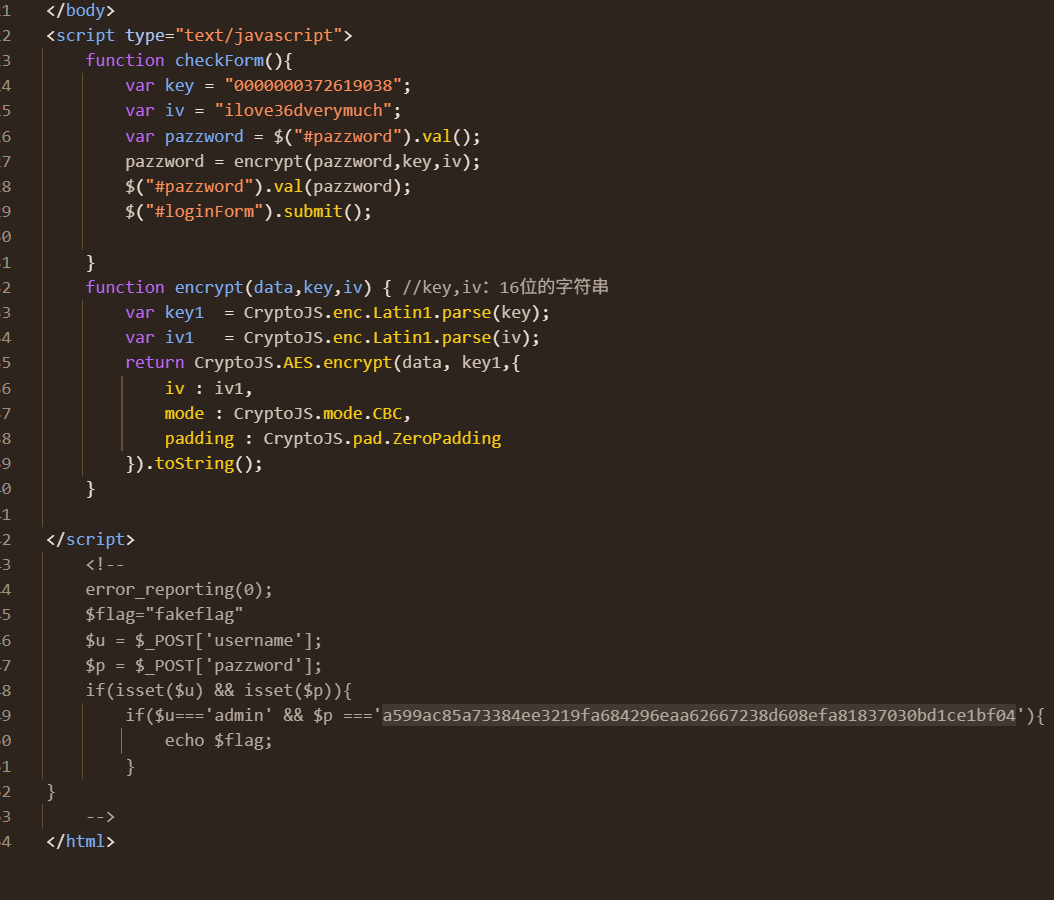The image size is (1054, 900).
Task: Click the if(isset($u) && isset($p)) line
Action: pos(218,691)
